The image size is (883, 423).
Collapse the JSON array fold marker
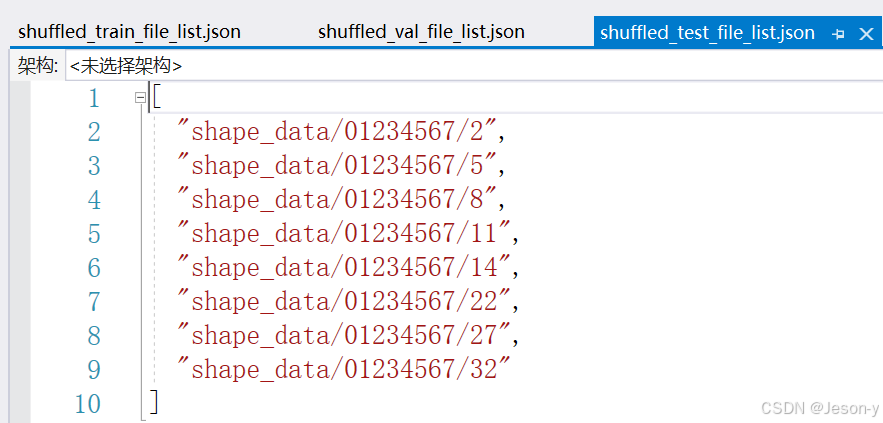(141, 98)
